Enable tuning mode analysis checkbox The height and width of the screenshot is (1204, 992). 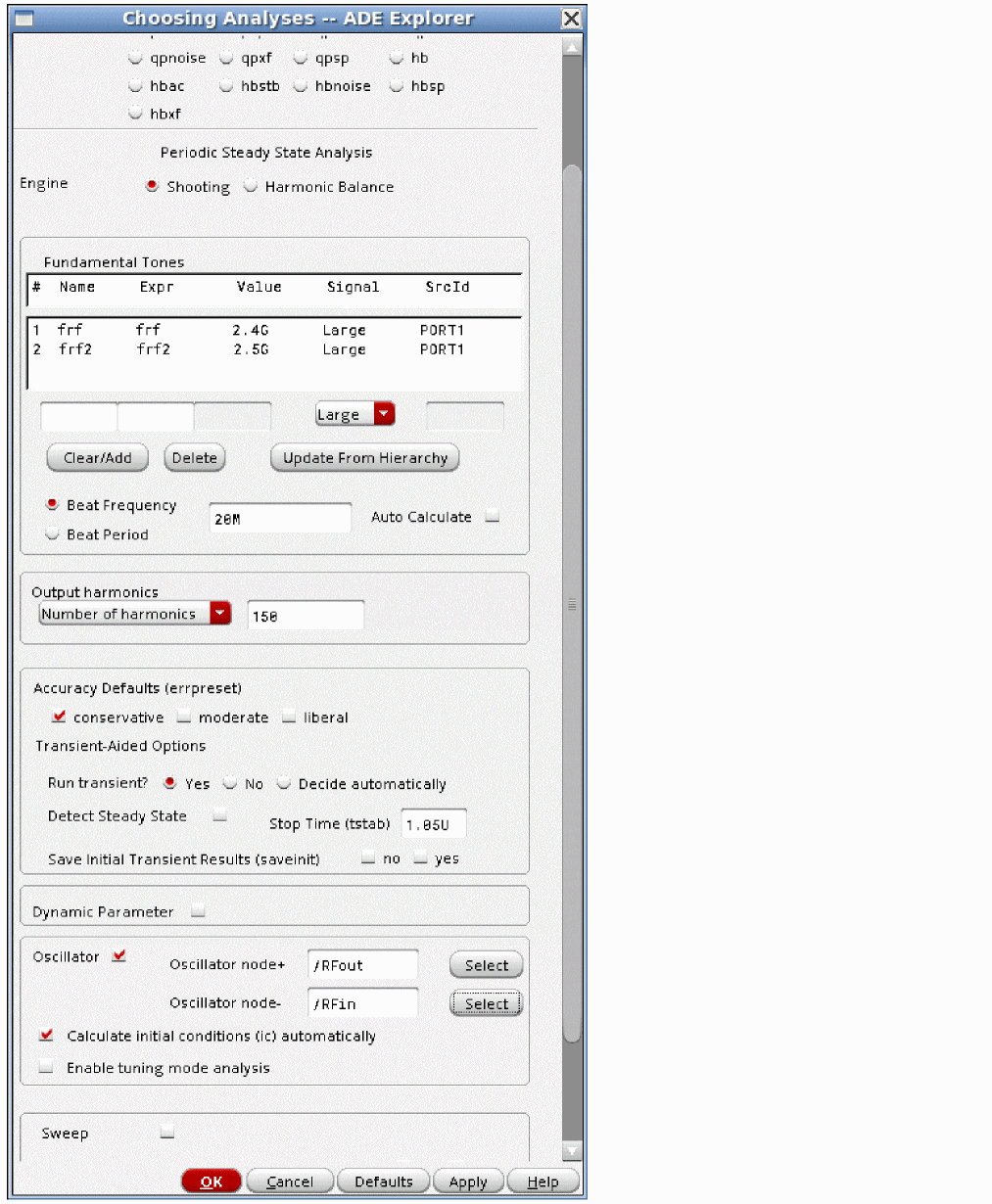[46, 1067]
